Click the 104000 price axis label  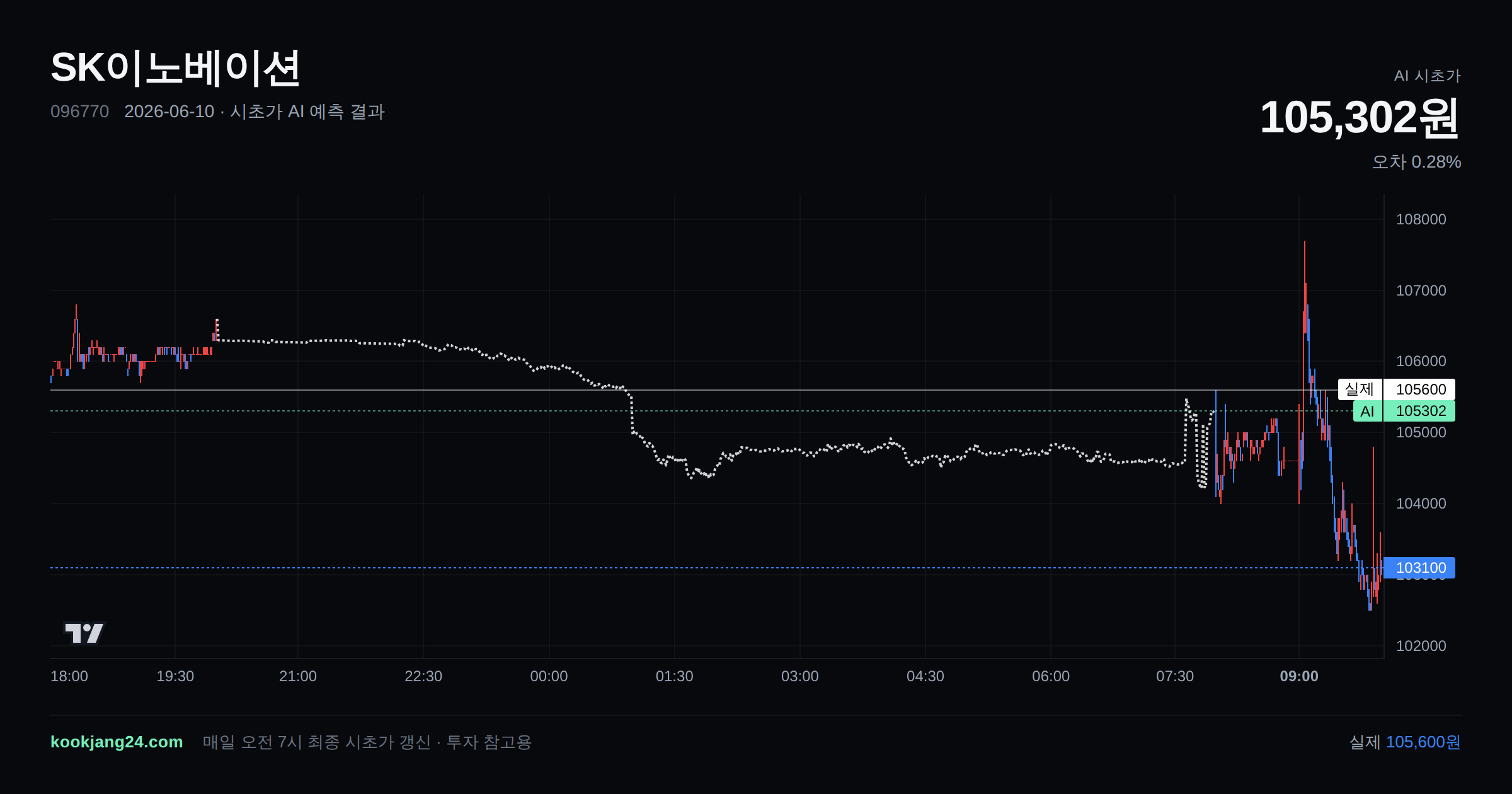coord(1421,503)
